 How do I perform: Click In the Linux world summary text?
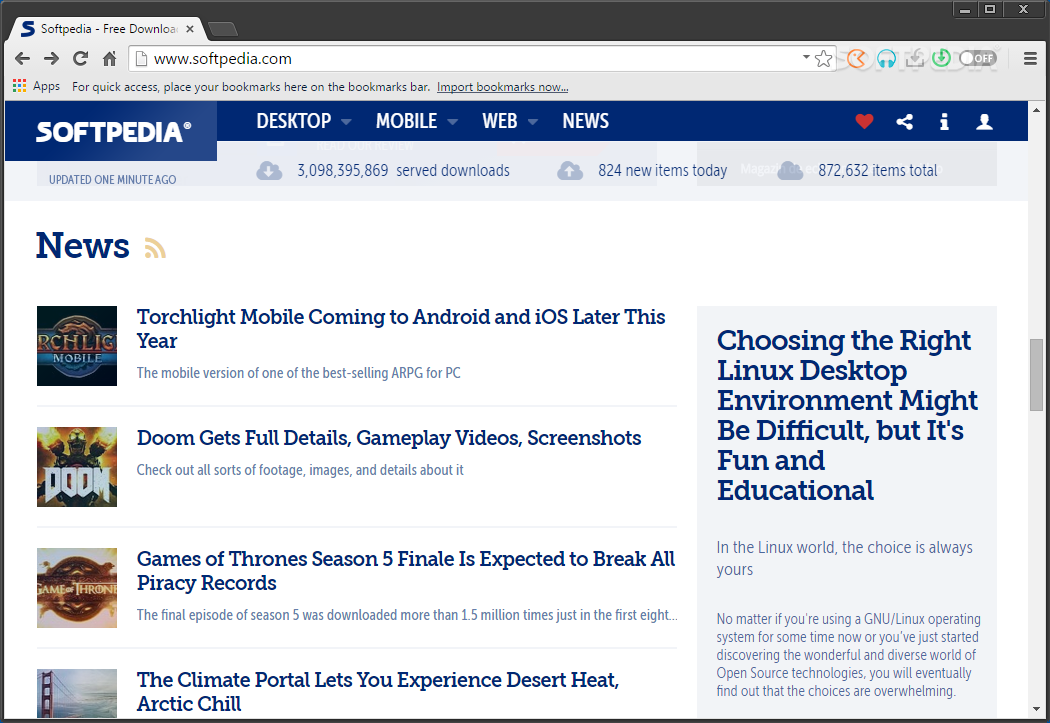(x=844, y=558)
